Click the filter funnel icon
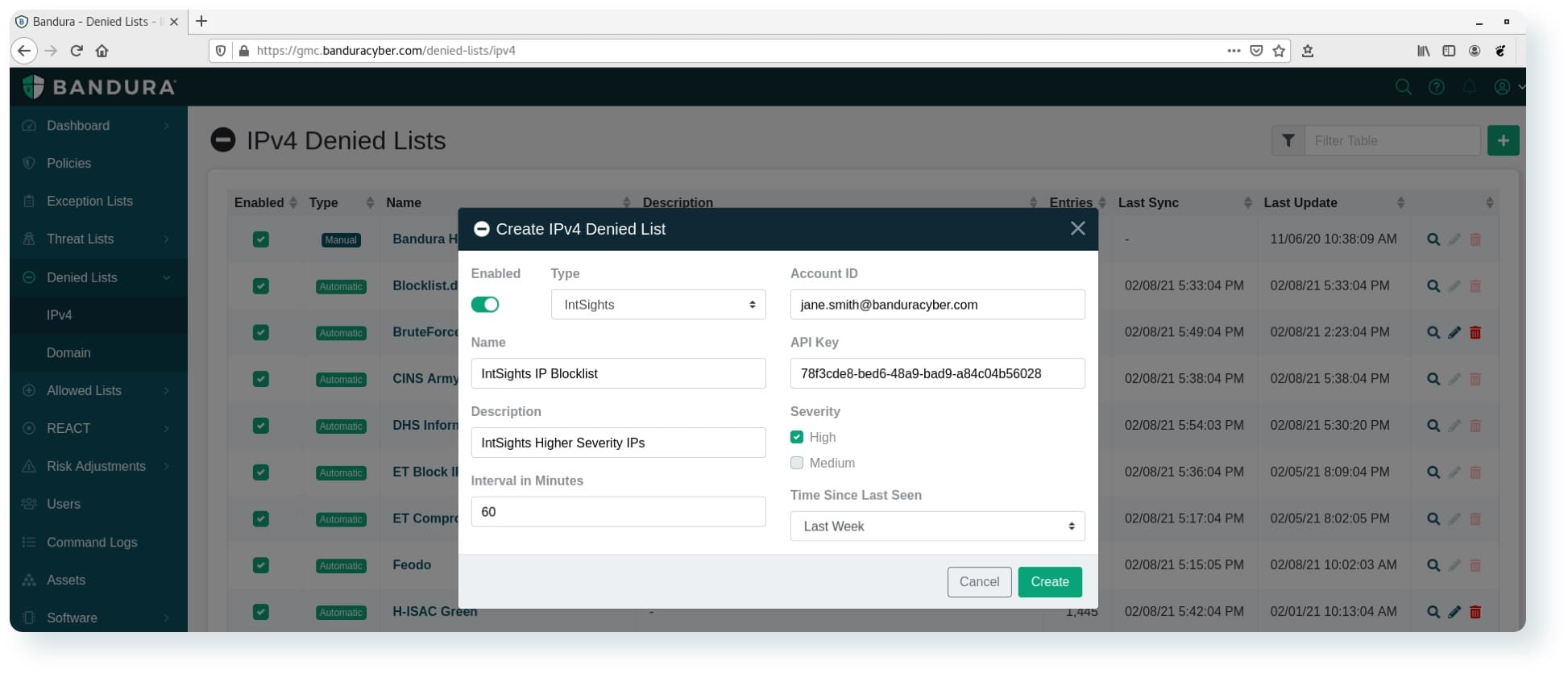Screen dimensions: 1568x674 (1288, 140)
